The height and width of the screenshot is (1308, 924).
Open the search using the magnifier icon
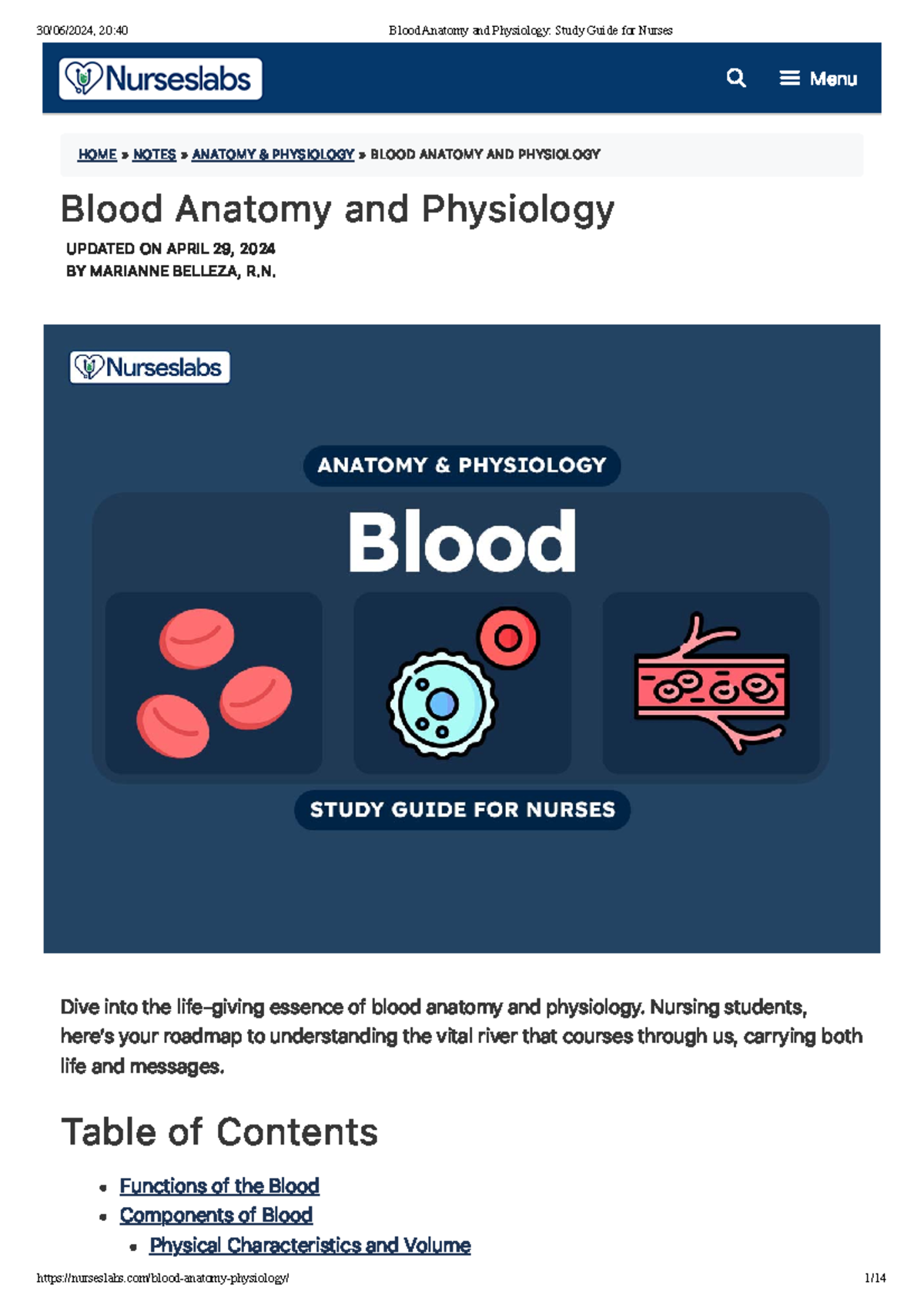pos(736,78)
